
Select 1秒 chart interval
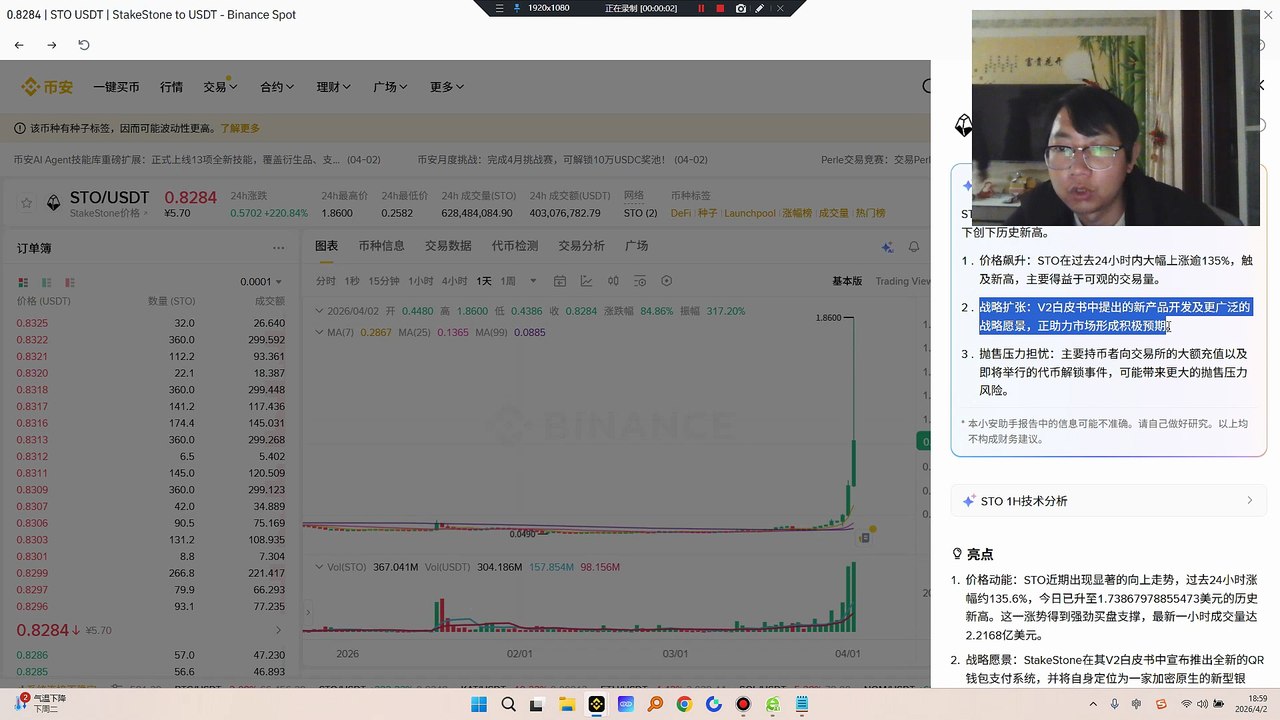[x=352, y=281]
